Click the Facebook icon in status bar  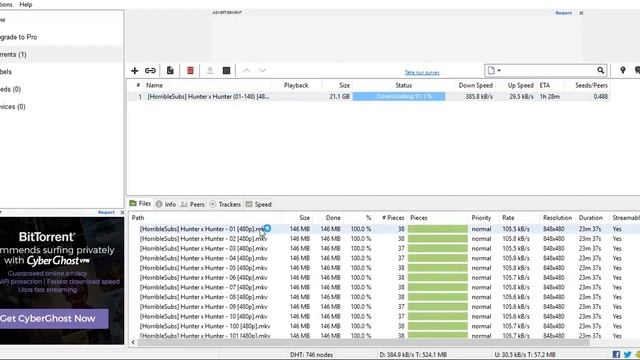[616, 354]
